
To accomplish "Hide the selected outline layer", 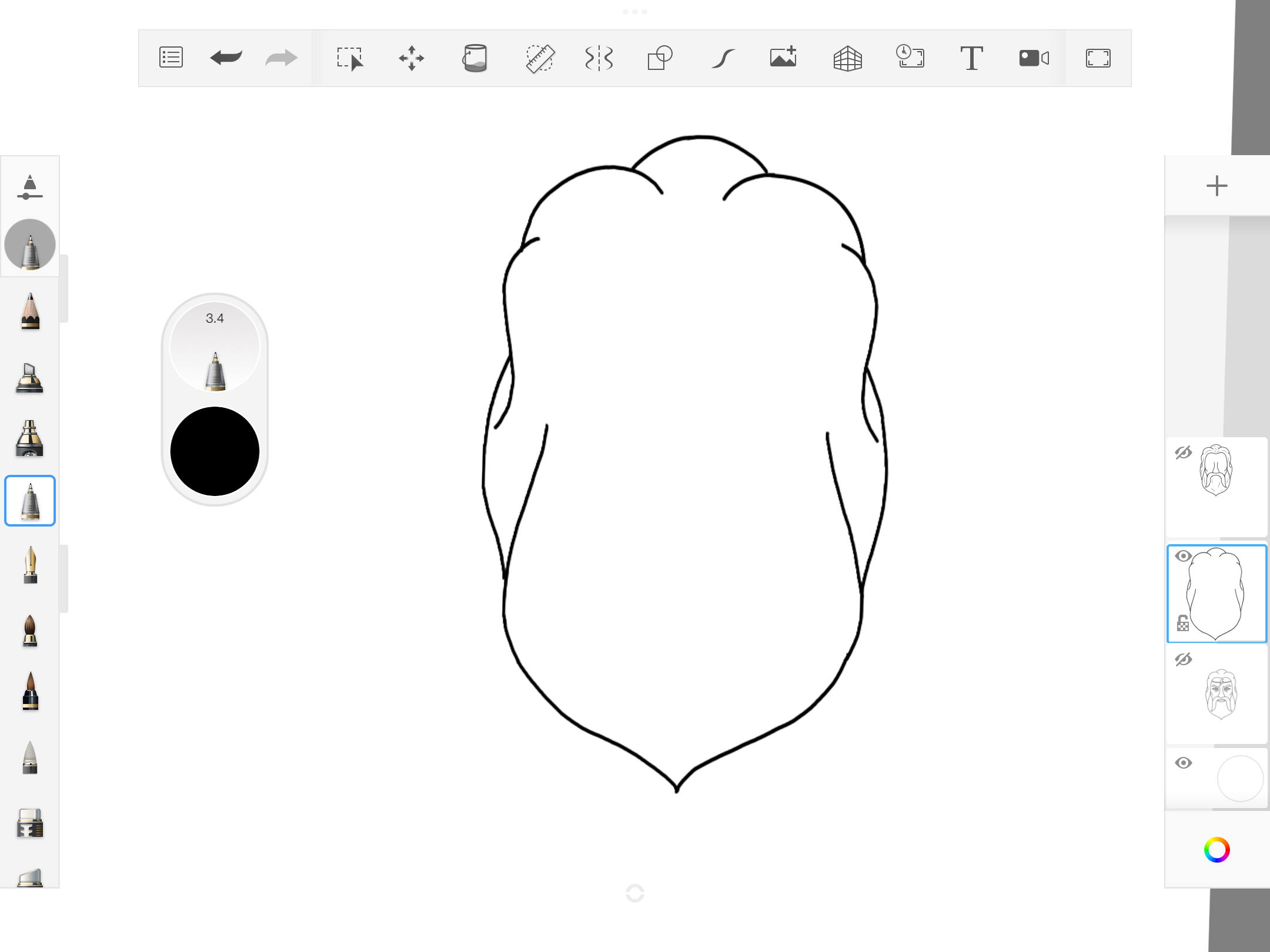I will [x=1183, y=556].
